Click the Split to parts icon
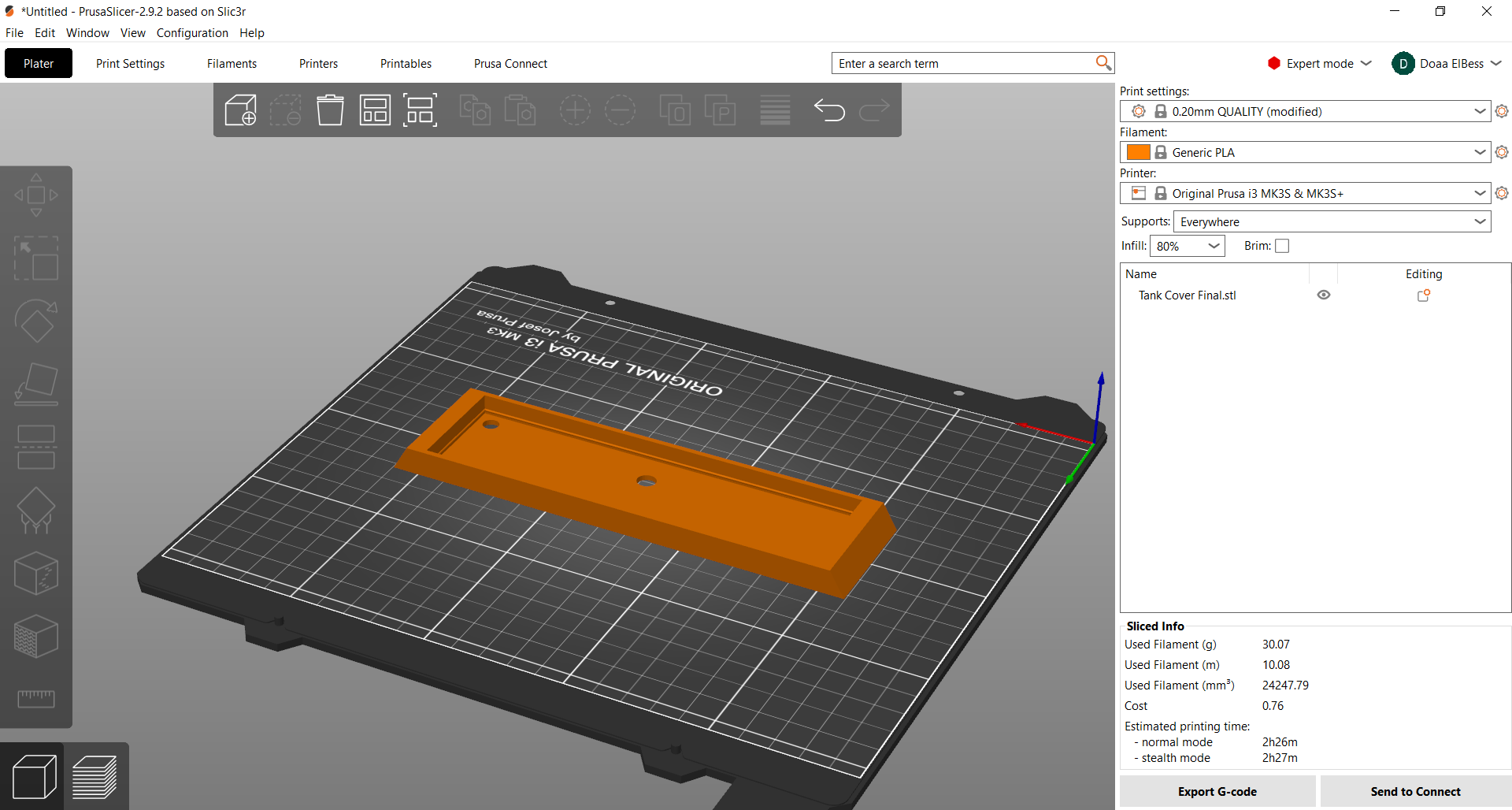The width and height of the screenshot is (1512, 810). coord(720,110)
